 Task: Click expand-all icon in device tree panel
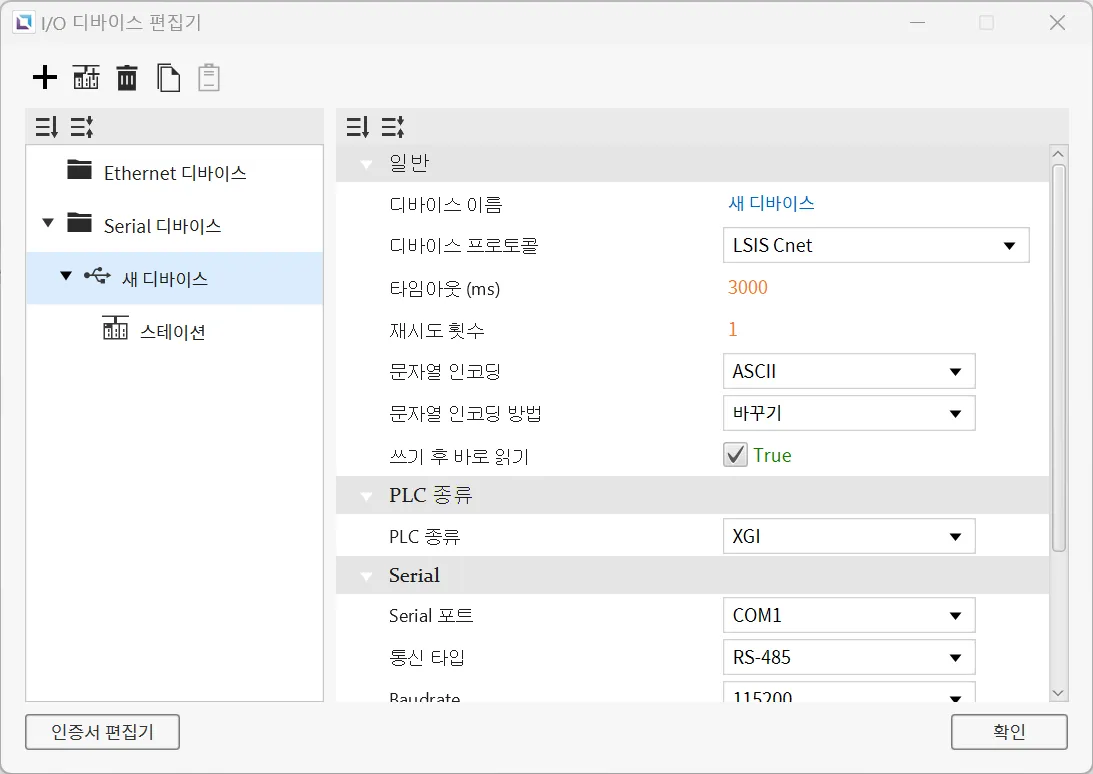coord(47,127)
